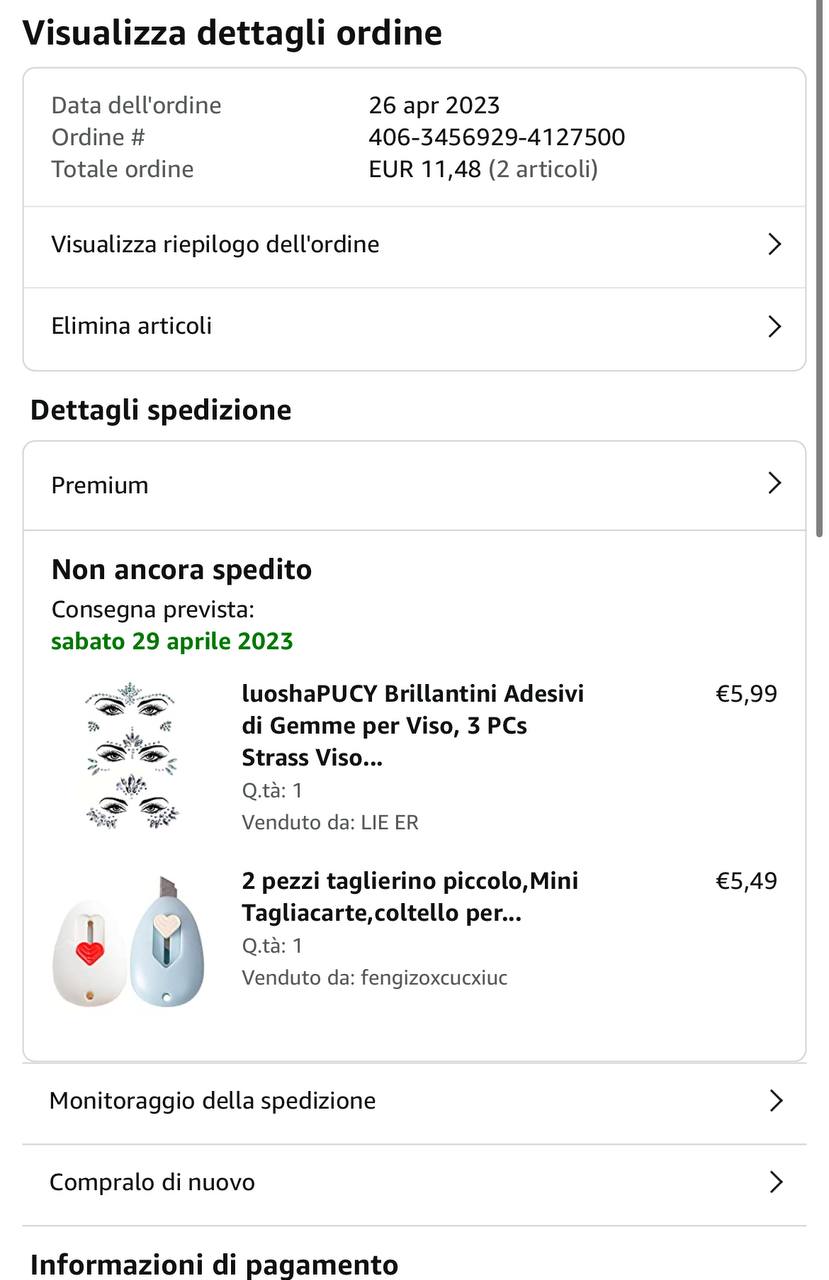Tap Compralo di nuovo
This screenshot has width=829, height=1280.
tap(152, 1183)
